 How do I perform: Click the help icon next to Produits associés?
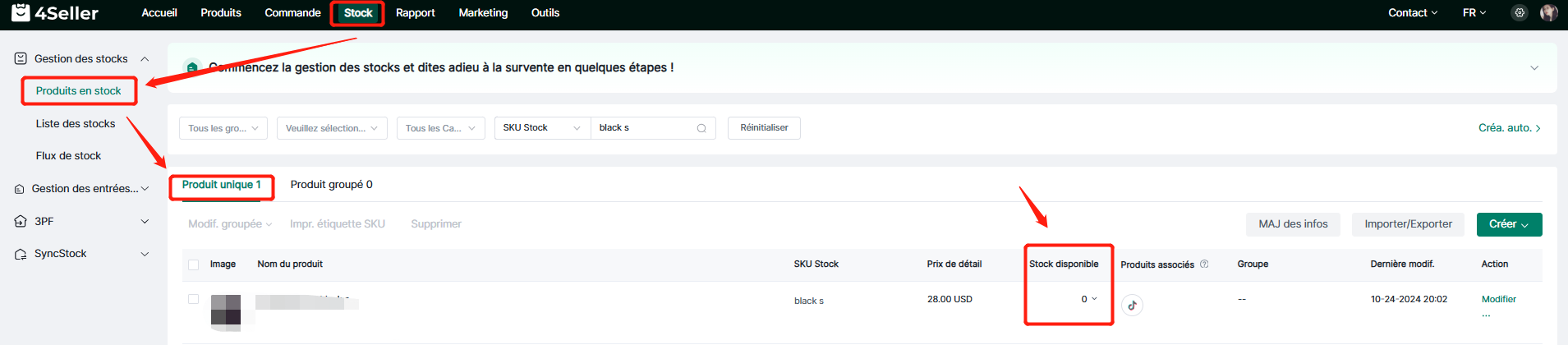point(1204,264)
